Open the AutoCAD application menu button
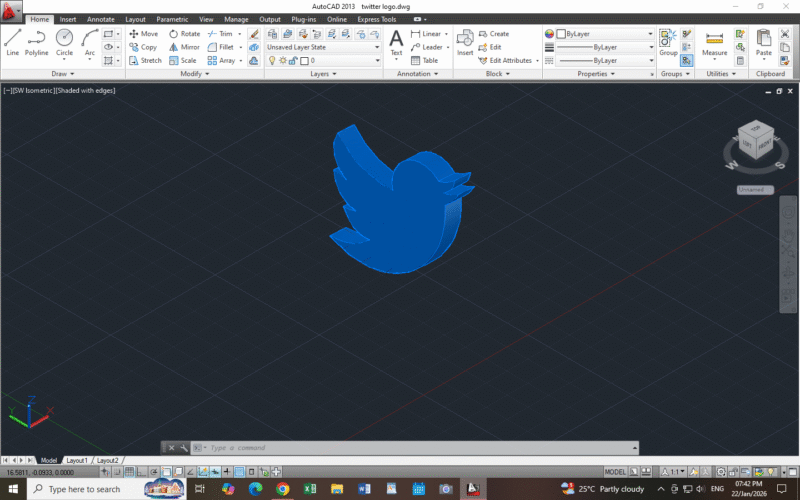The image size is (800, 500). tap(11, 11)
